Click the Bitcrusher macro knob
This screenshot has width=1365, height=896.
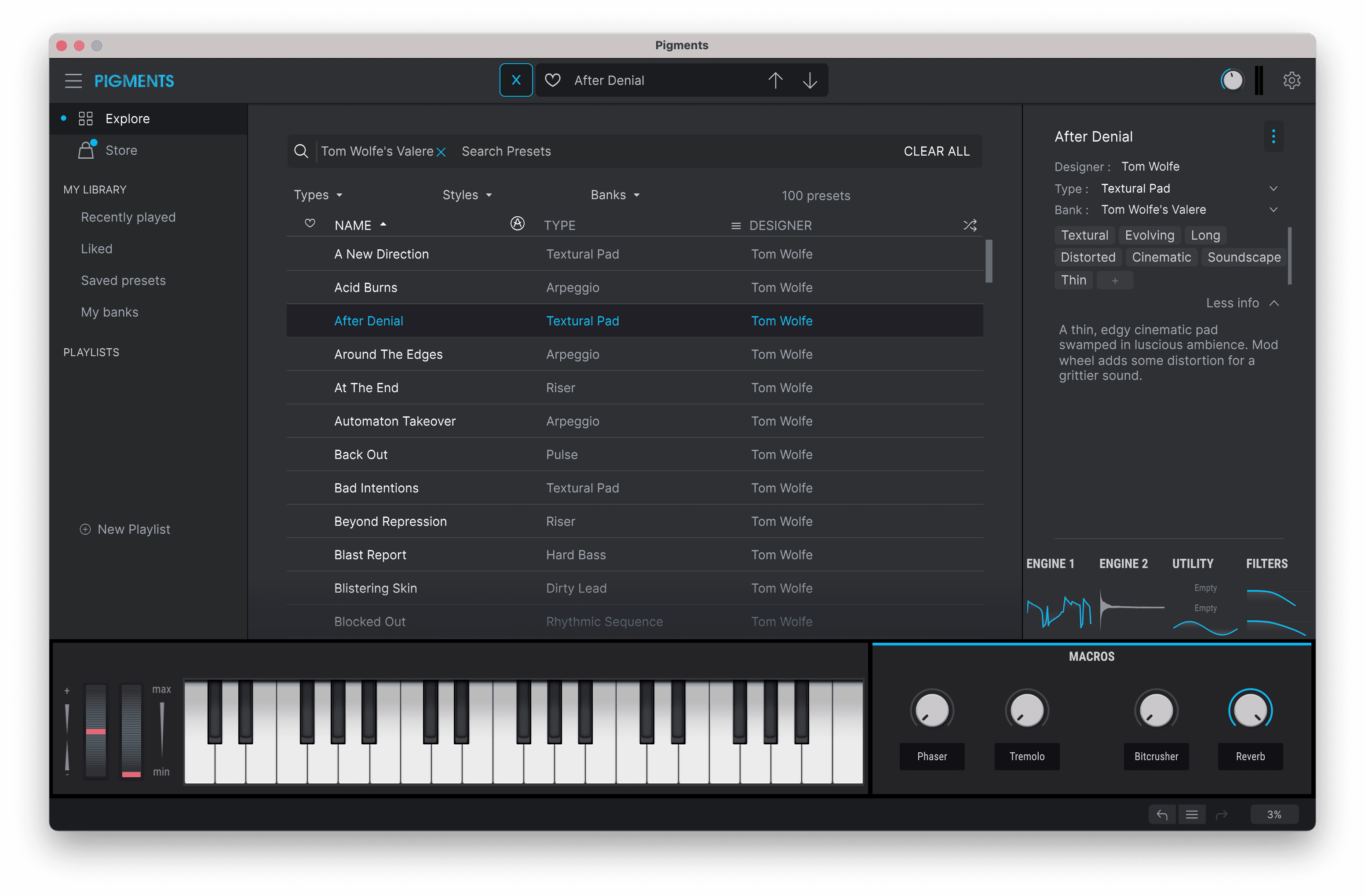[1156, 710]
